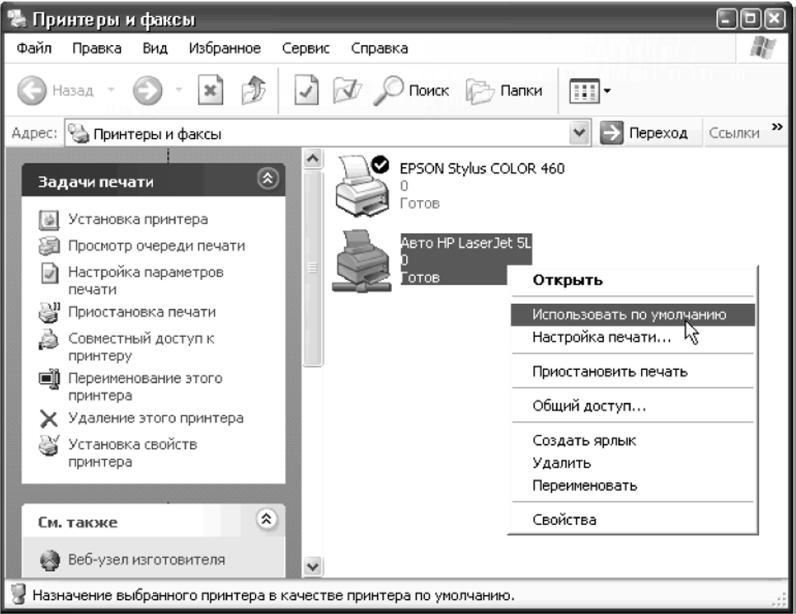This screenshot has height=614, width=796.
Task: Collapse the См. также panel
Action: pos(267,519)
